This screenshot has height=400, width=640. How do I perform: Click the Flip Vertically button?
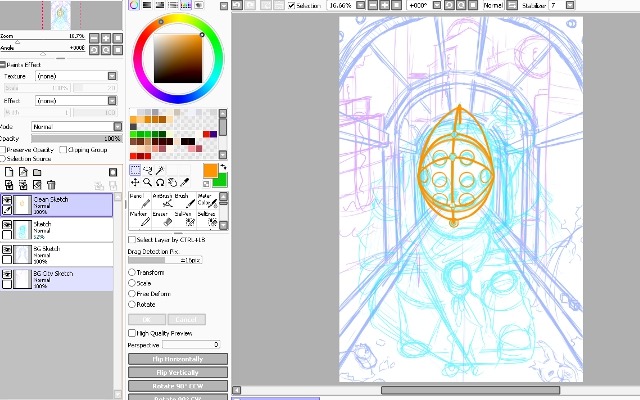[178, 373]
